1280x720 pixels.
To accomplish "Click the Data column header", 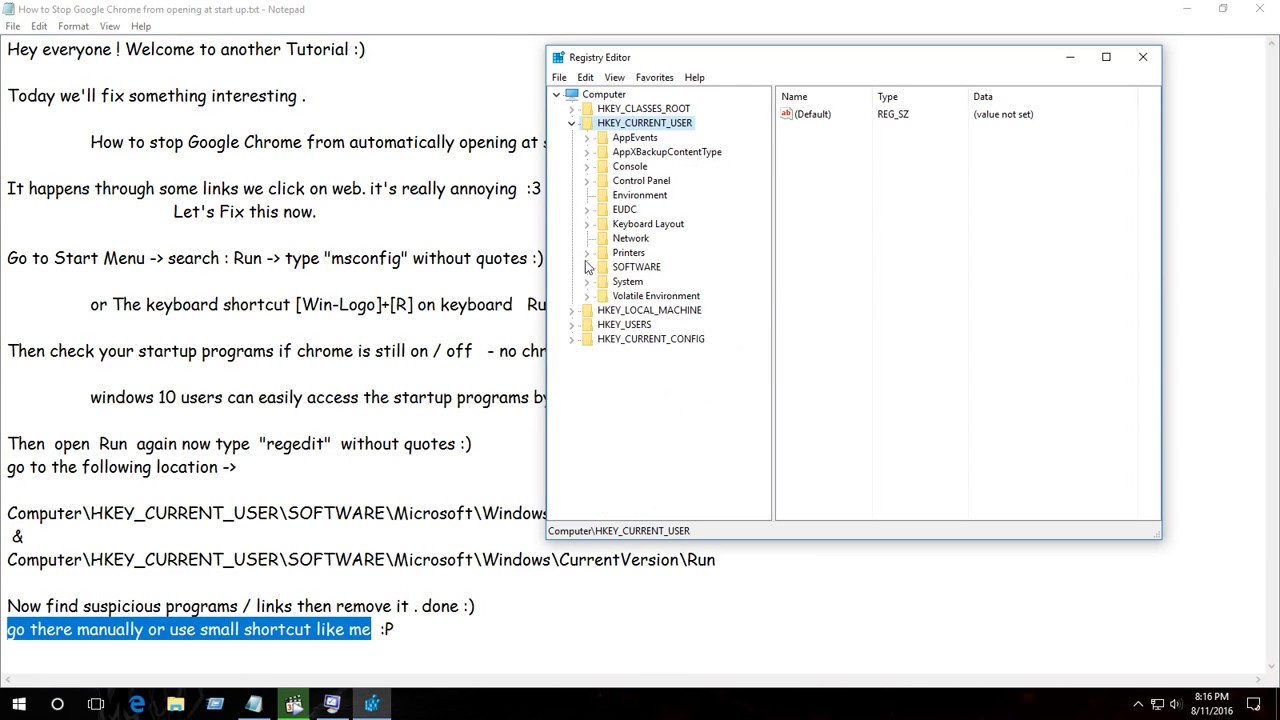I will point(1053,97).
